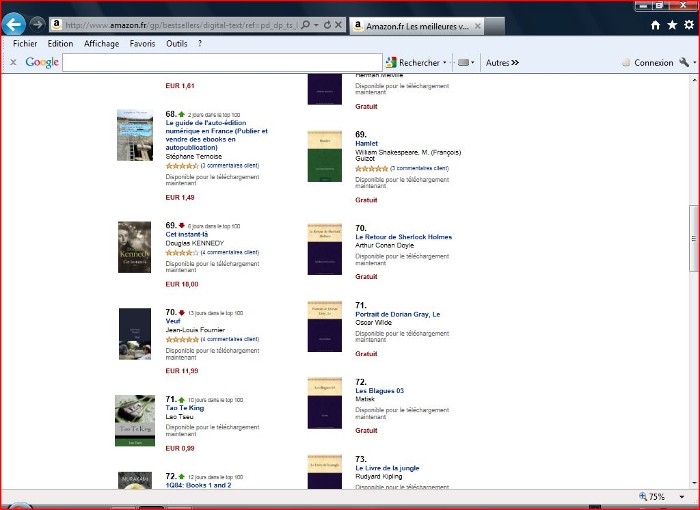Click the Home icon
The height and width of the screenshot is (510, 700).
pos(655,25)
